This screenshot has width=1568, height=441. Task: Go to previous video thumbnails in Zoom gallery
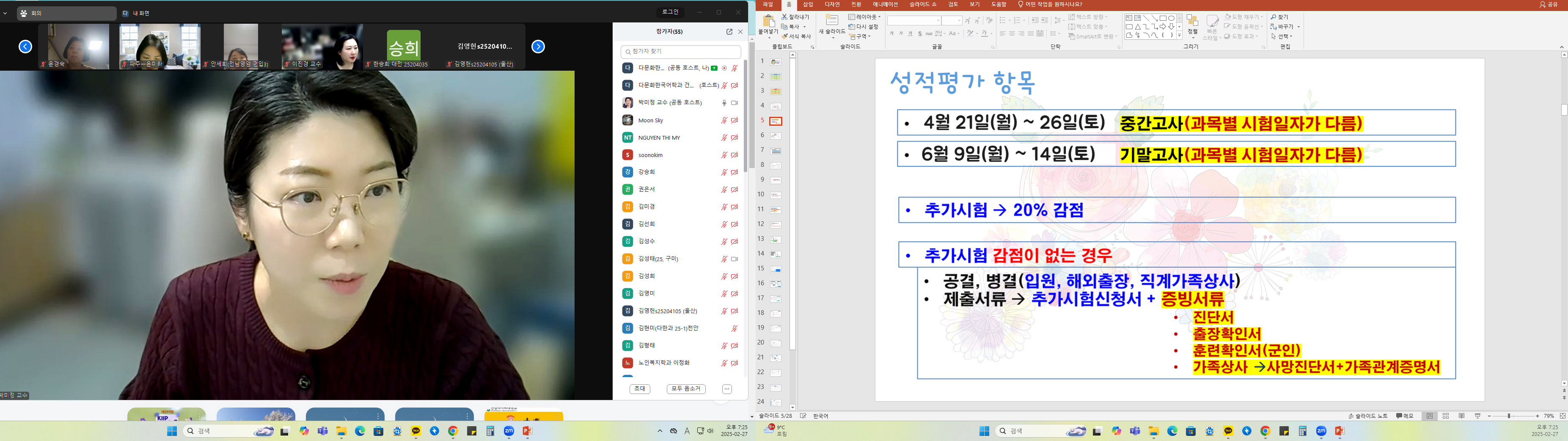25,46
